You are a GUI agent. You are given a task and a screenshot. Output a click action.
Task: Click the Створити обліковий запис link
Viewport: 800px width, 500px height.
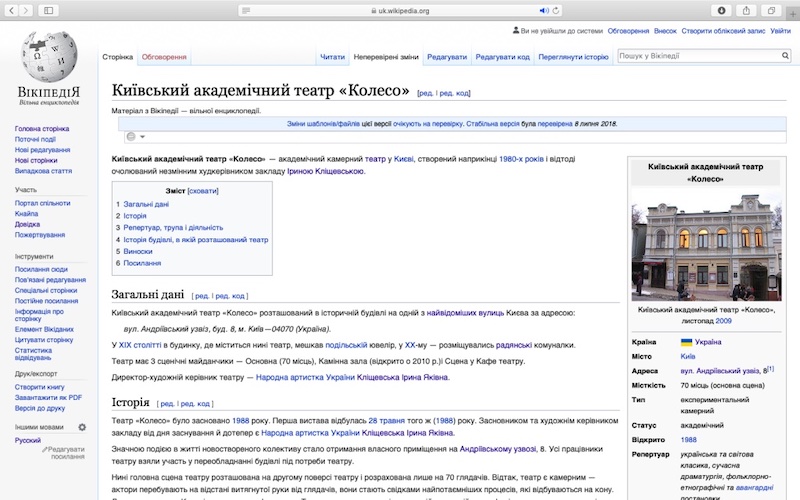(x=723, y=31)
